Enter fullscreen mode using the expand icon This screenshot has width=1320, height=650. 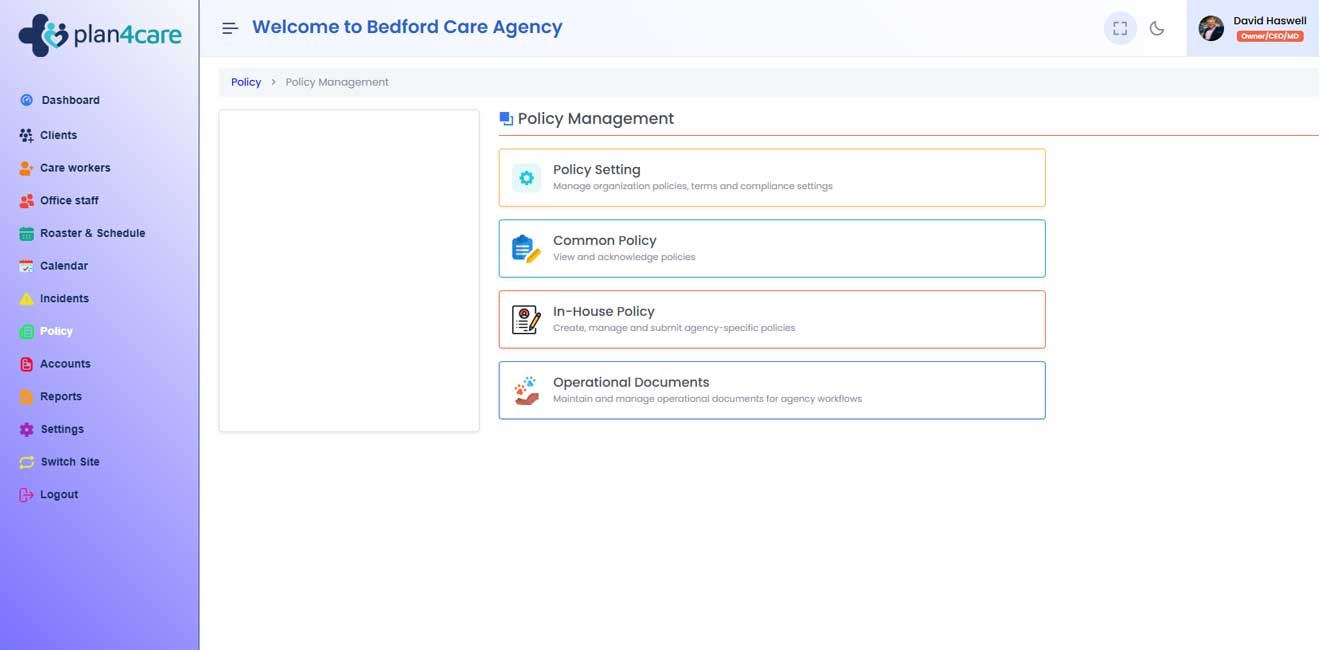1120,28
